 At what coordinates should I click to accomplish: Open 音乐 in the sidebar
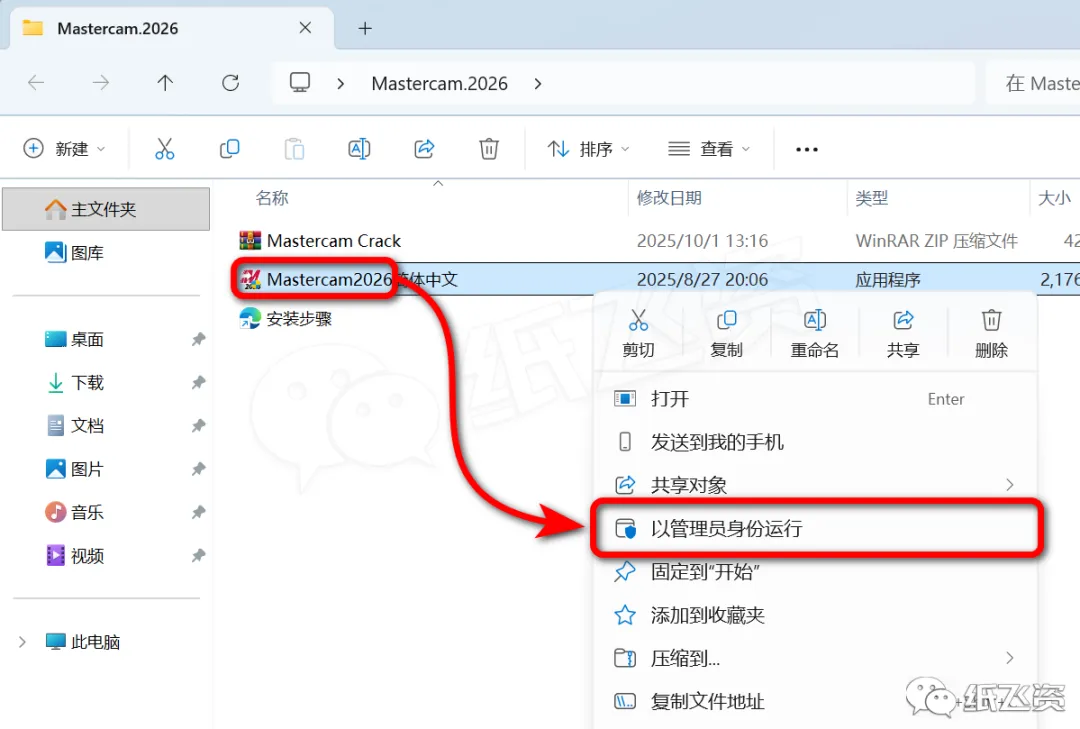[74, 512]
